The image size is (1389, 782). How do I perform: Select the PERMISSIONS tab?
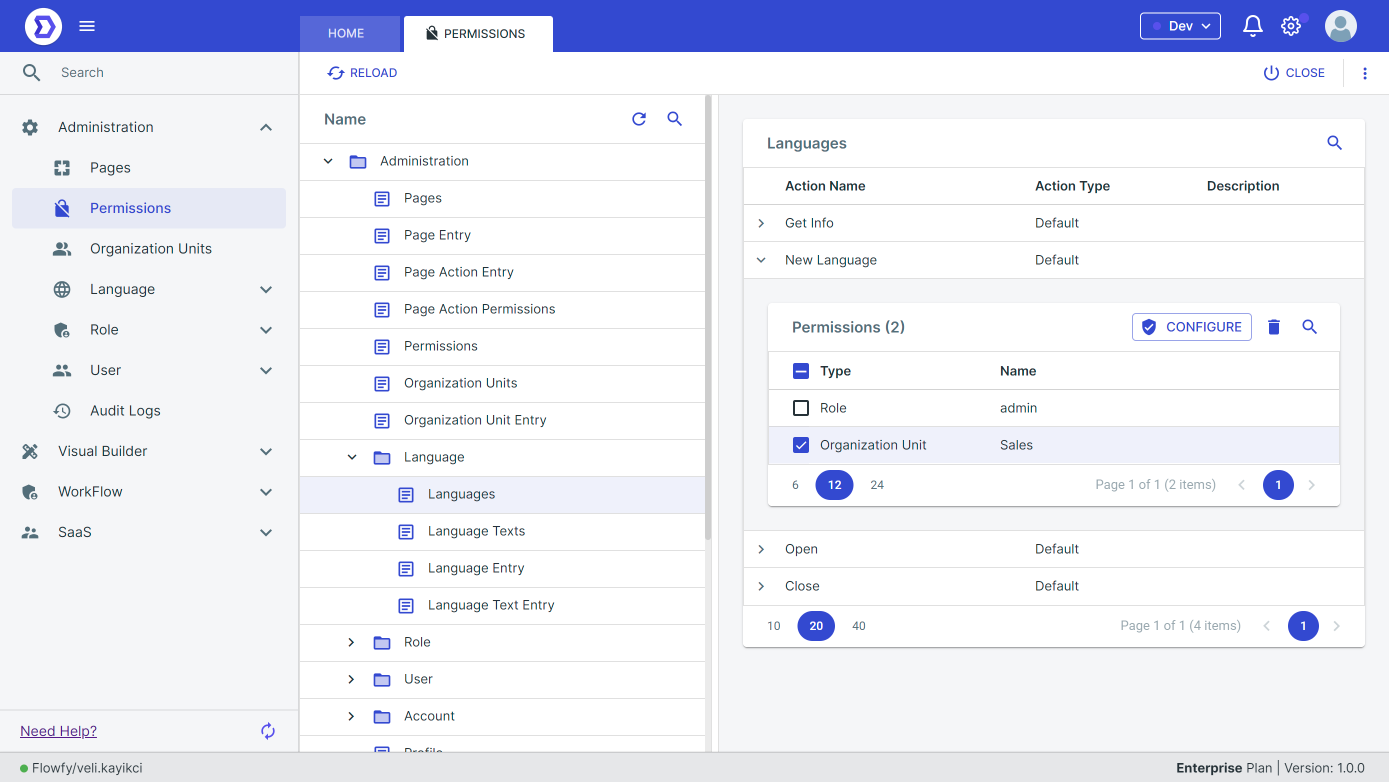pyautogui.click(x=477, y=33)
